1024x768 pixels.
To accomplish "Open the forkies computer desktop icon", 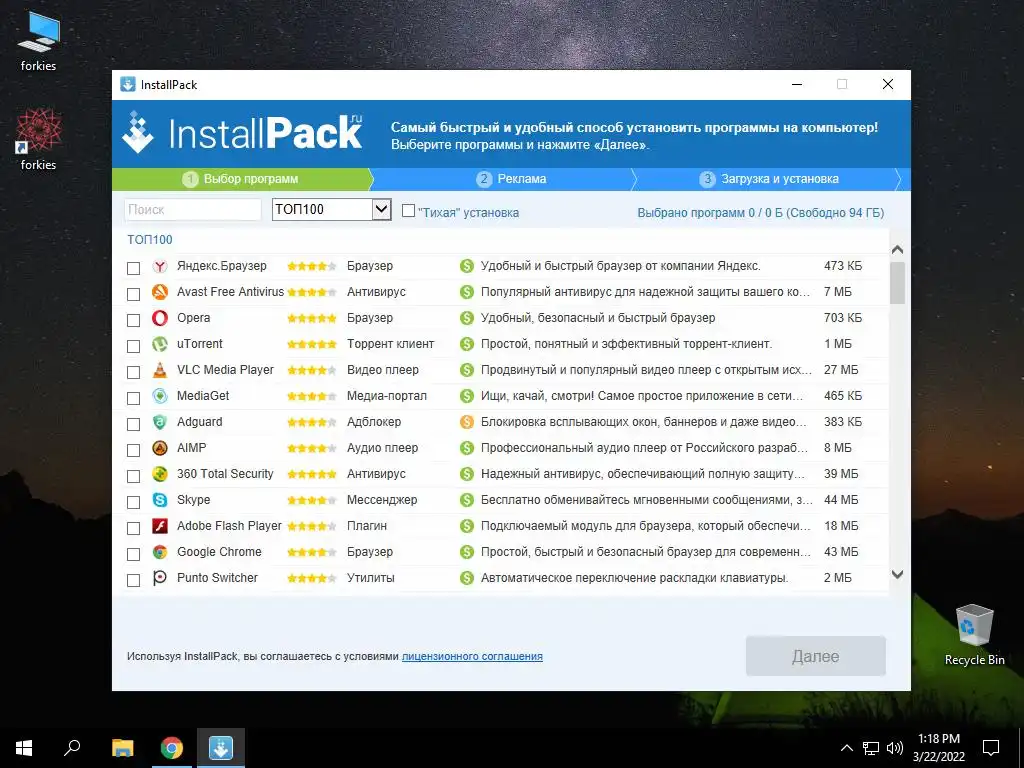I will (x=39, y=41).
